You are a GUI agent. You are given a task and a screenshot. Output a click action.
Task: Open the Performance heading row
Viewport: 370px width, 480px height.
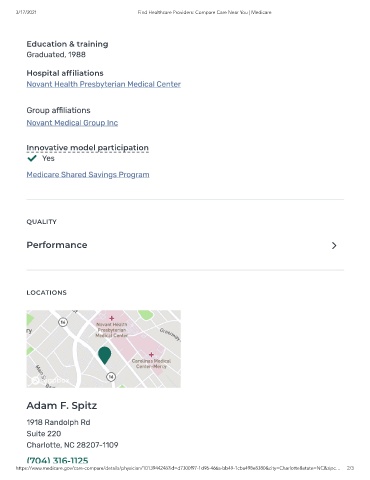(x=185, y=245)
